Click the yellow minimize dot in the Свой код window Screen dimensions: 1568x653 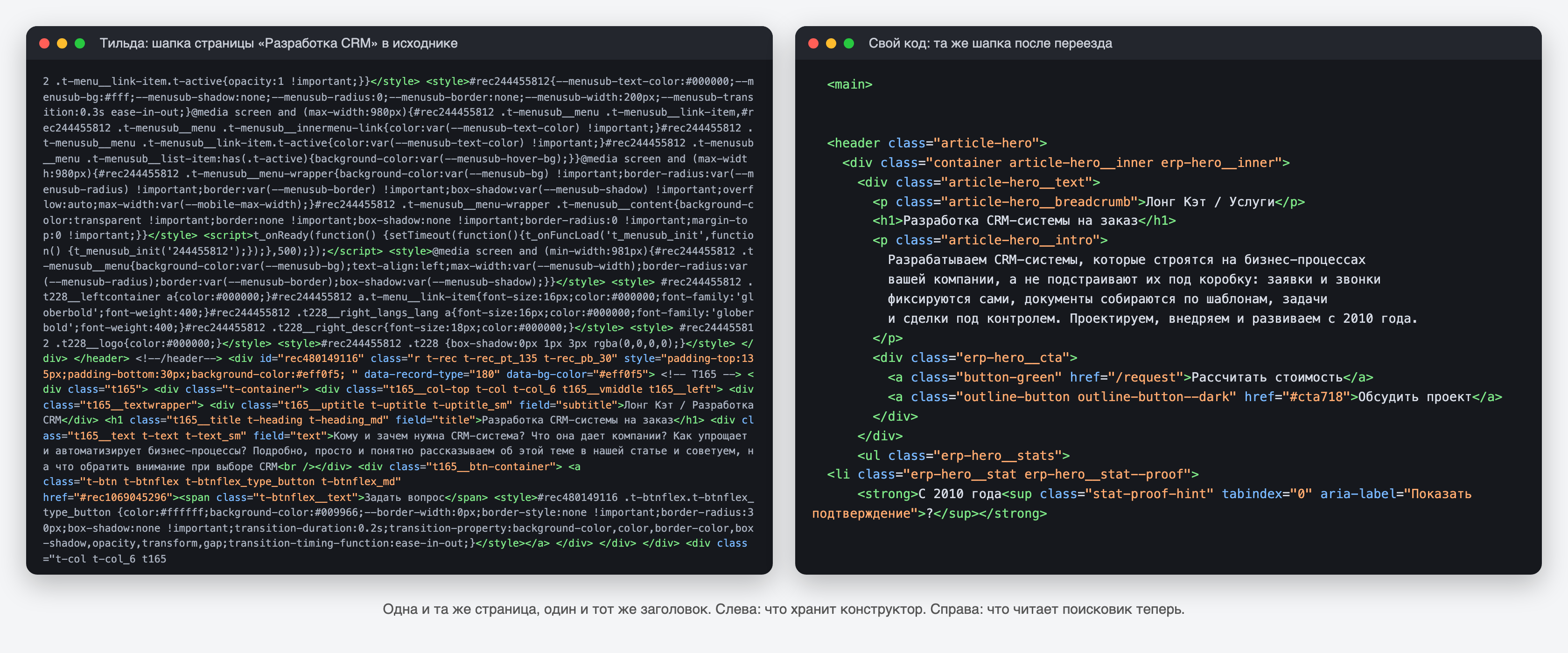(x=831, y=43)
